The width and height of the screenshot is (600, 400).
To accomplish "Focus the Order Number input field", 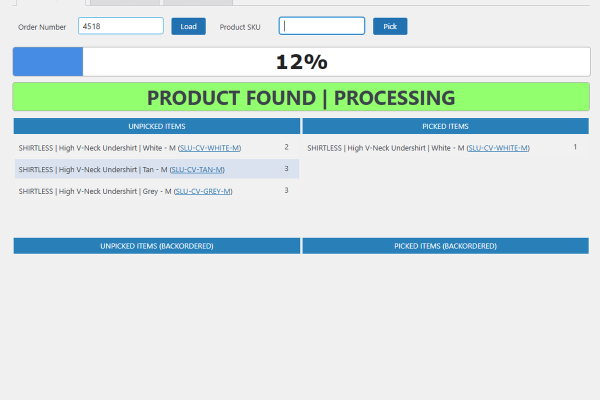I will 120,26.
